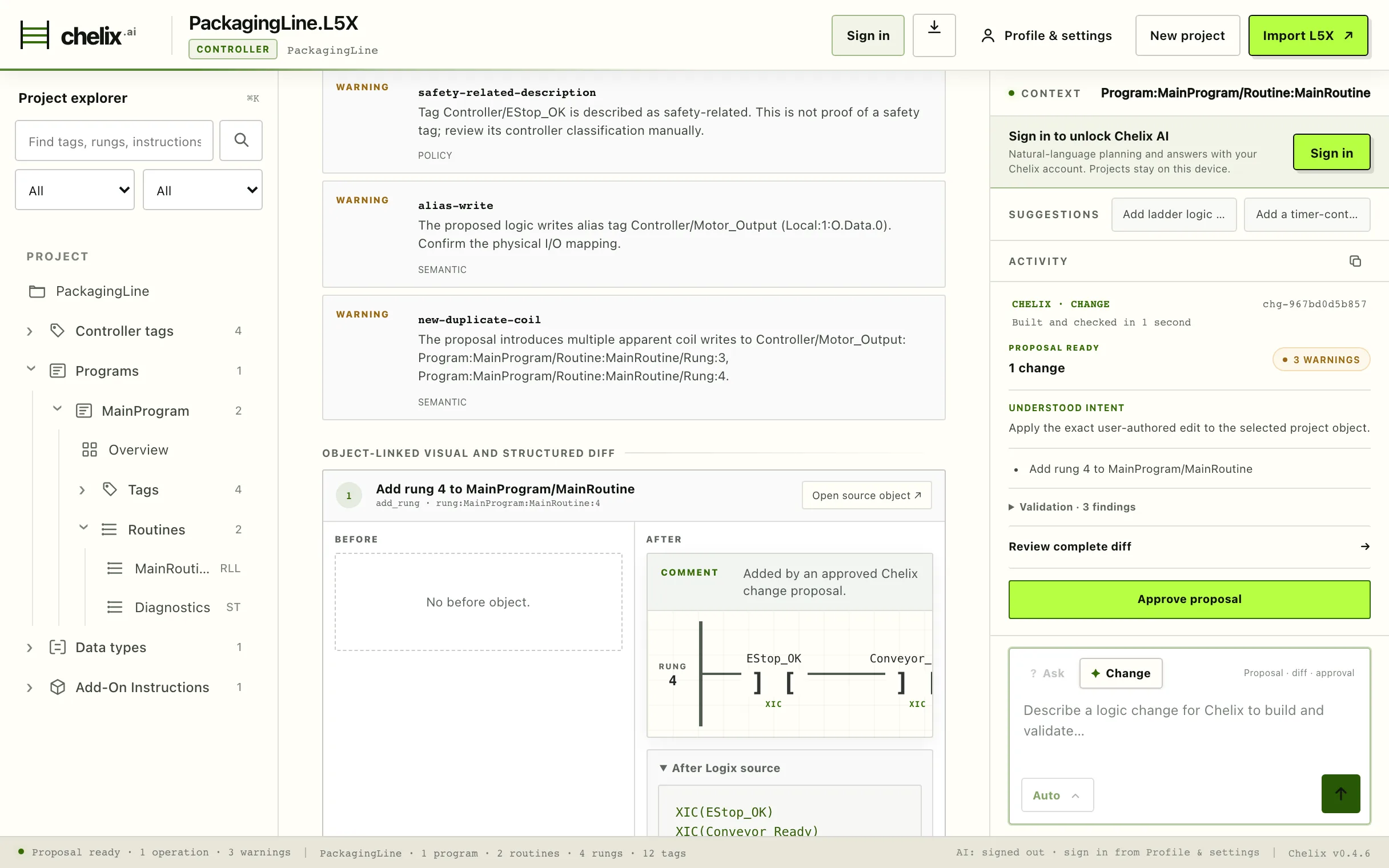This screenshot has height=868, width=1389.
Task: Choose Add a timer-cont... suggestion chip
Action: 1307,215
